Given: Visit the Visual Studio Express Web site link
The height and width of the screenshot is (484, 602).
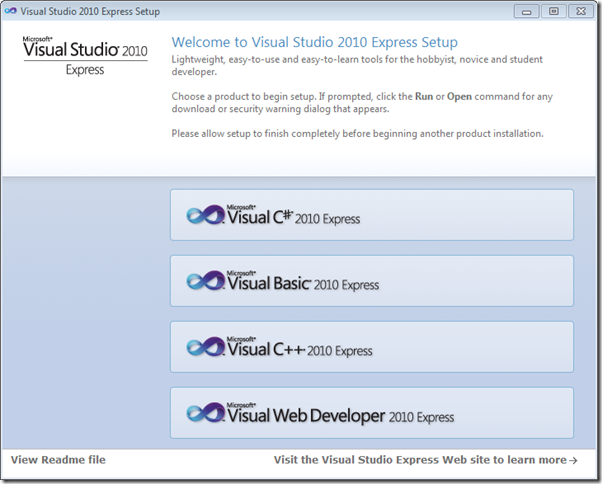Looking at the screenshot, I should 425,460.
